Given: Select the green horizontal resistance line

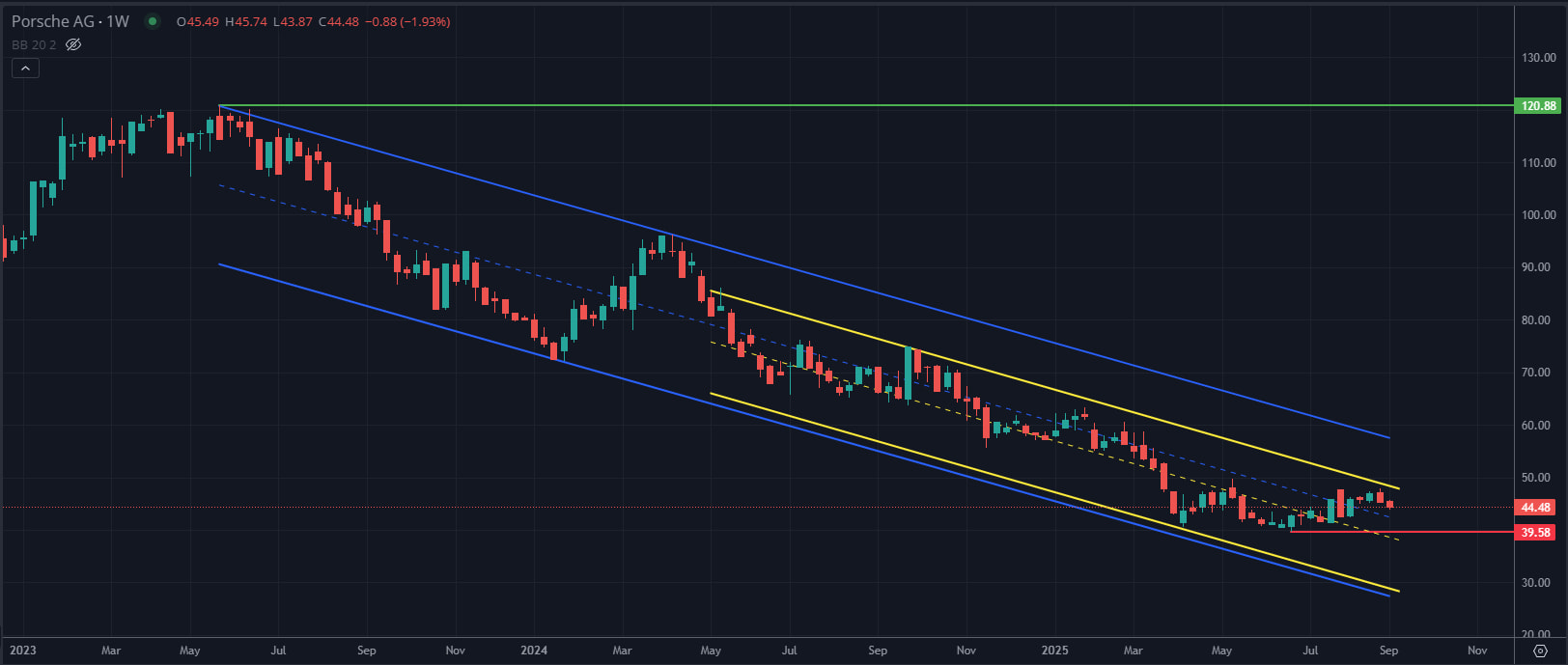Looking at the screenshot, I should tap(869, 105).
